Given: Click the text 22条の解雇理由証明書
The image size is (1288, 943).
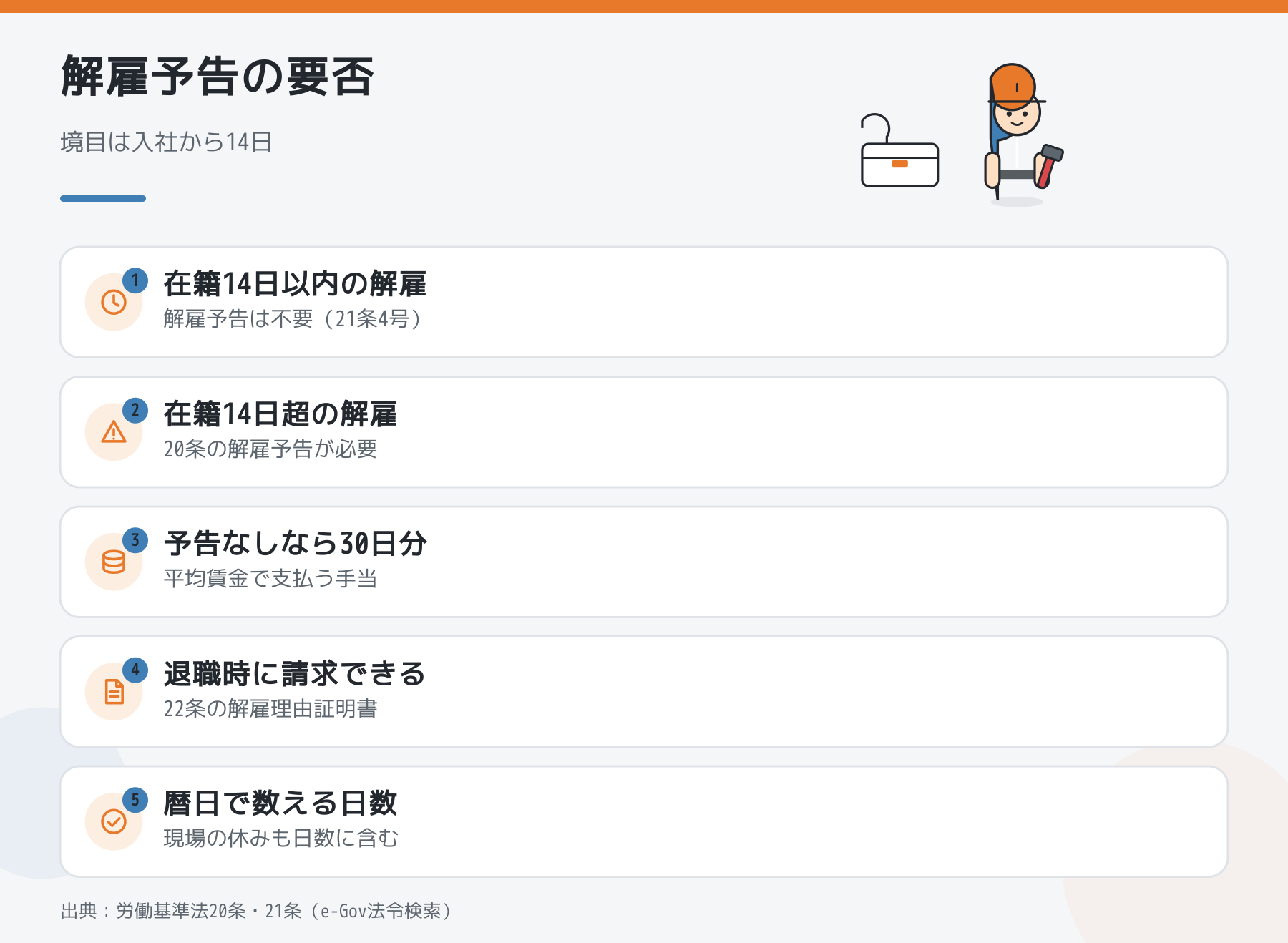Looking at the screenshot, I should click(x=270, y=708).
